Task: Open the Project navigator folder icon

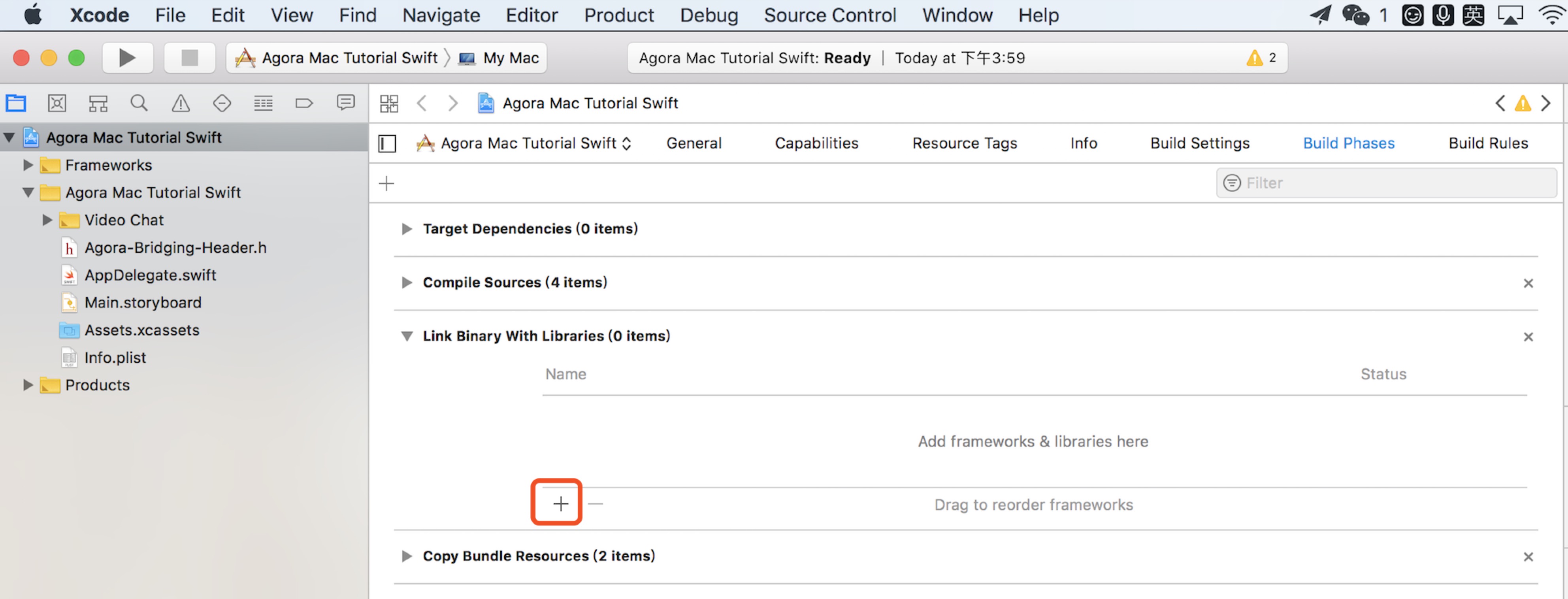Action: coord(16,103)
